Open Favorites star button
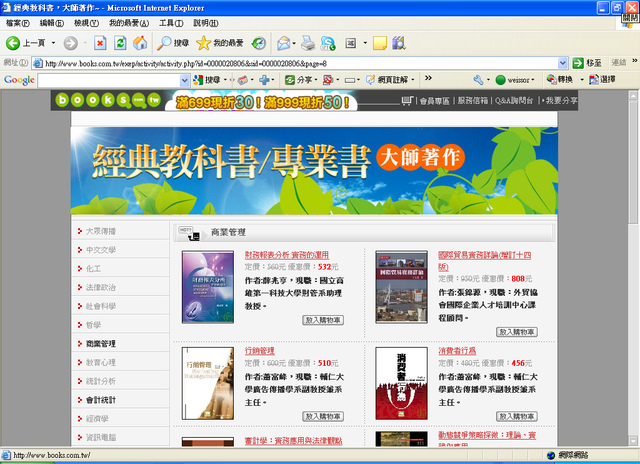The width and height of the screenshot is (640, 464). [220, 43]
